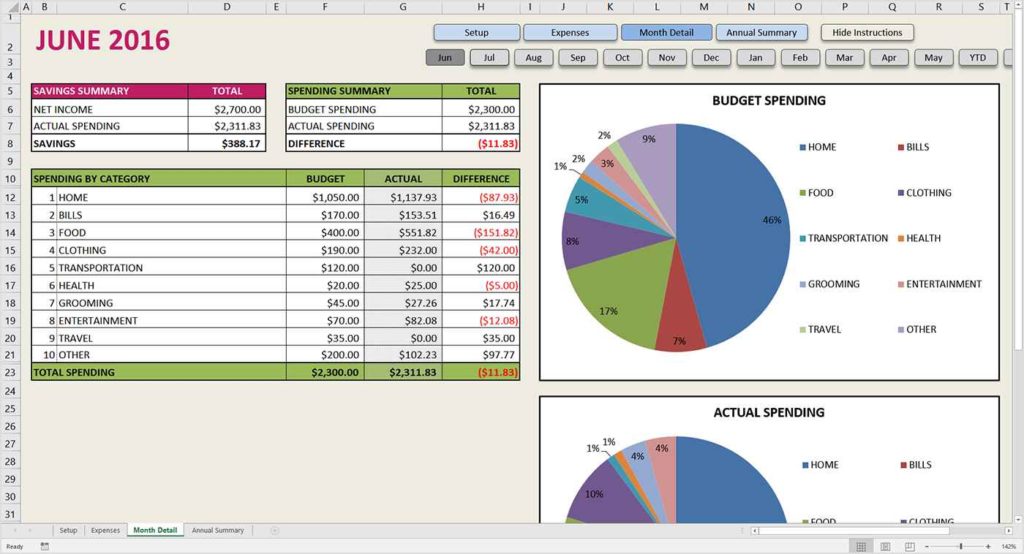
Task: Select the HOME legend swatch in Budget Spending chart
Action: tap(803, 148)
